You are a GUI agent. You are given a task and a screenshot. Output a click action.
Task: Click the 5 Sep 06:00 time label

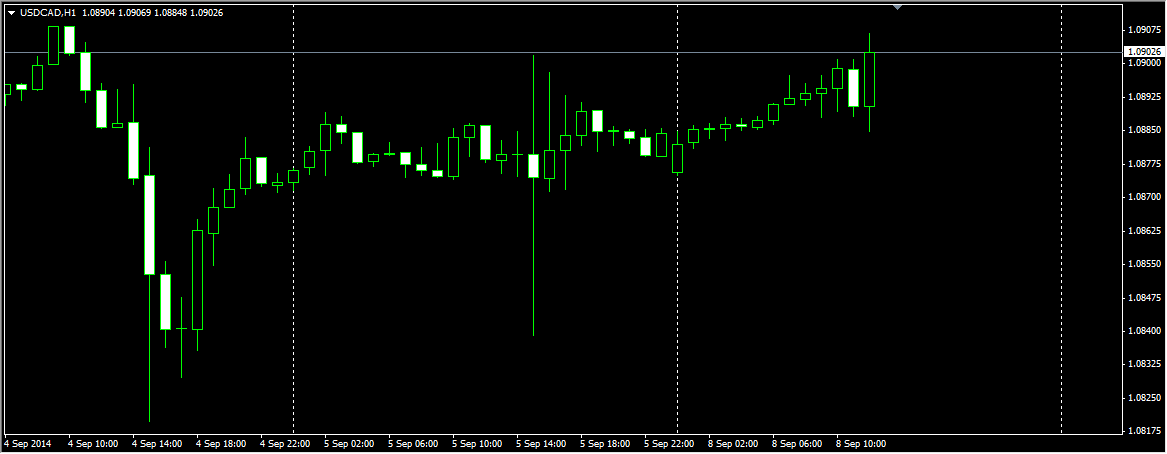[412, 444]
